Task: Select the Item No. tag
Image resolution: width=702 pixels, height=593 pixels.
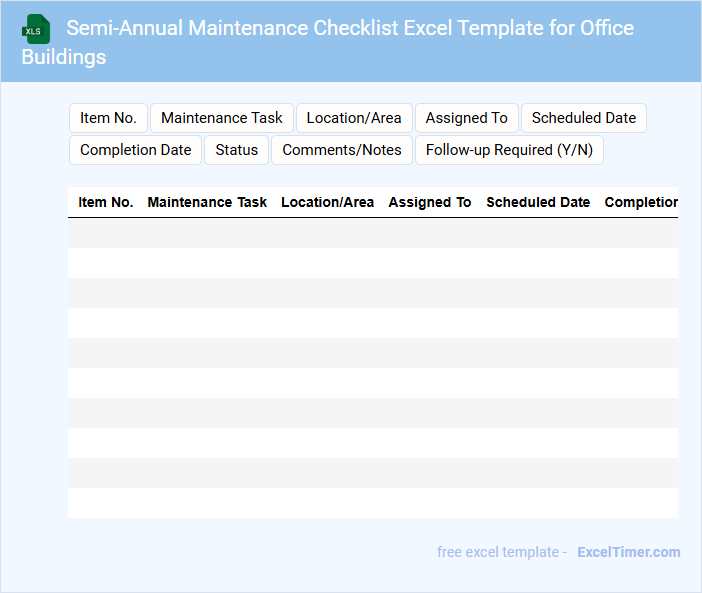Action: click(108, 118)
